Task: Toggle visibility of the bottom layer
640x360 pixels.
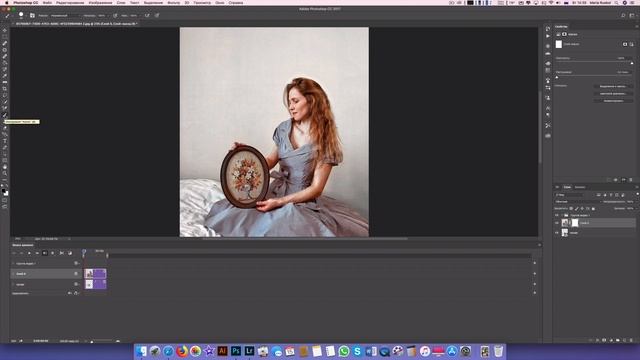Action: (557, 233)
